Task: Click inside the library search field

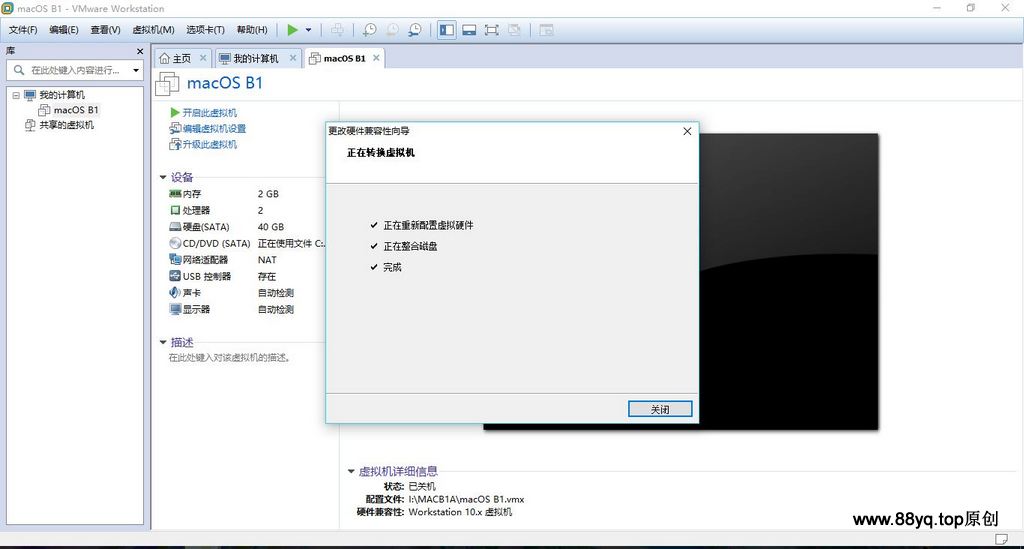Action: 75,70
